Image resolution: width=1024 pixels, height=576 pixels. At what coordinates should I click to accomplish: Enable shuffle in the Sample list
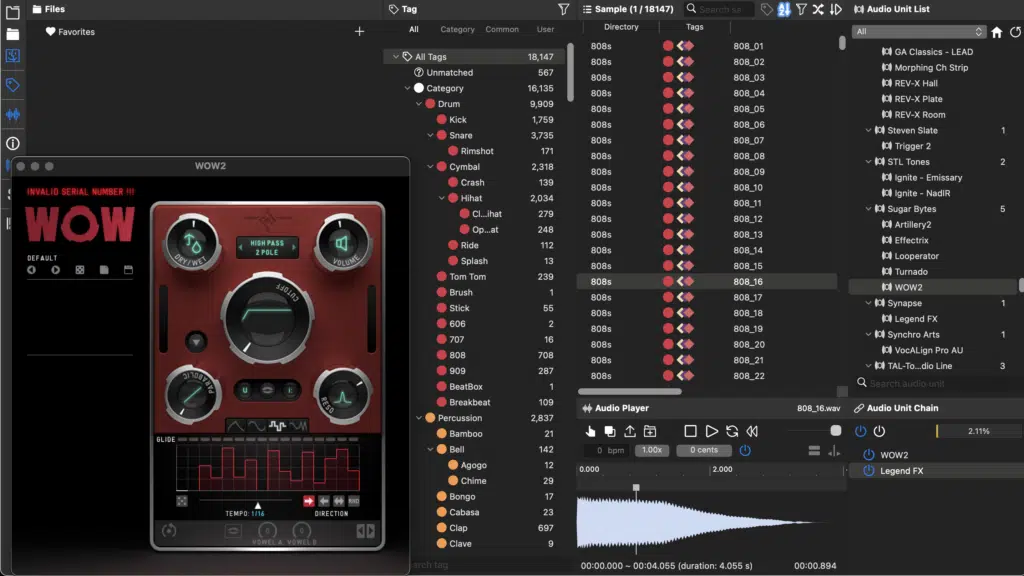[x=818, y=9]
